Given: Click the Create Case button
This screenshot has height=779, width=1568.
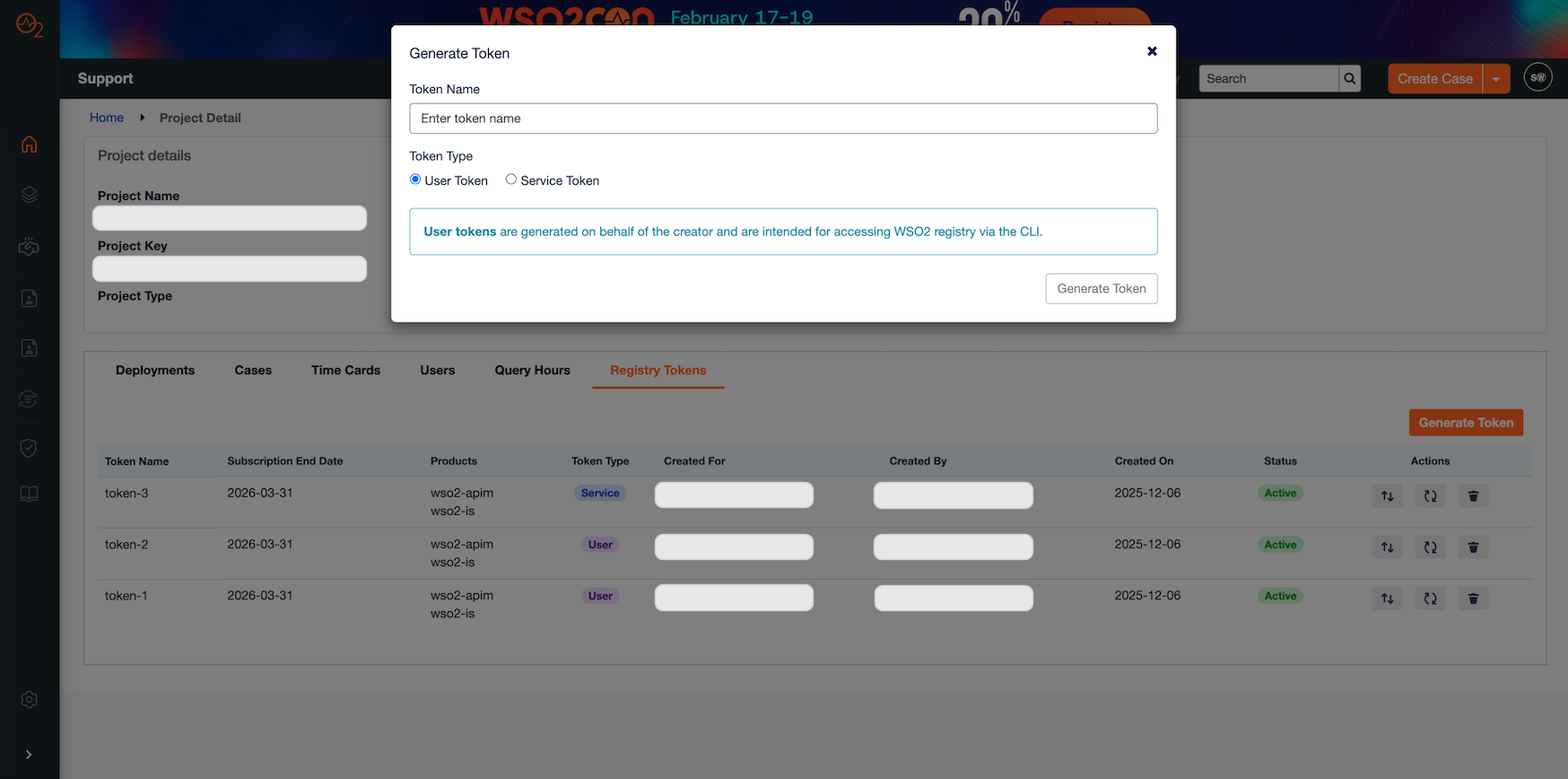Looking at the screenshot, I should point(1434,79).
